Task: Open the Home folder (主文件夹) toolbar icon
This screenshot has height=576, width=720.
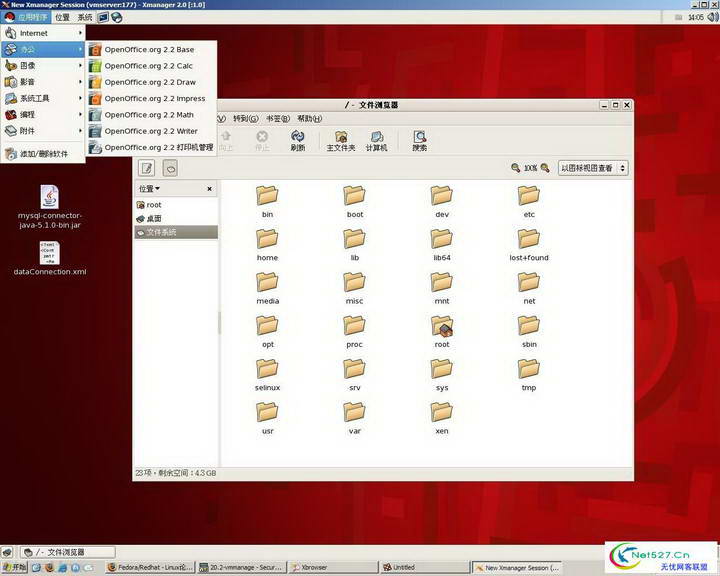Action: tap(341, 140)
